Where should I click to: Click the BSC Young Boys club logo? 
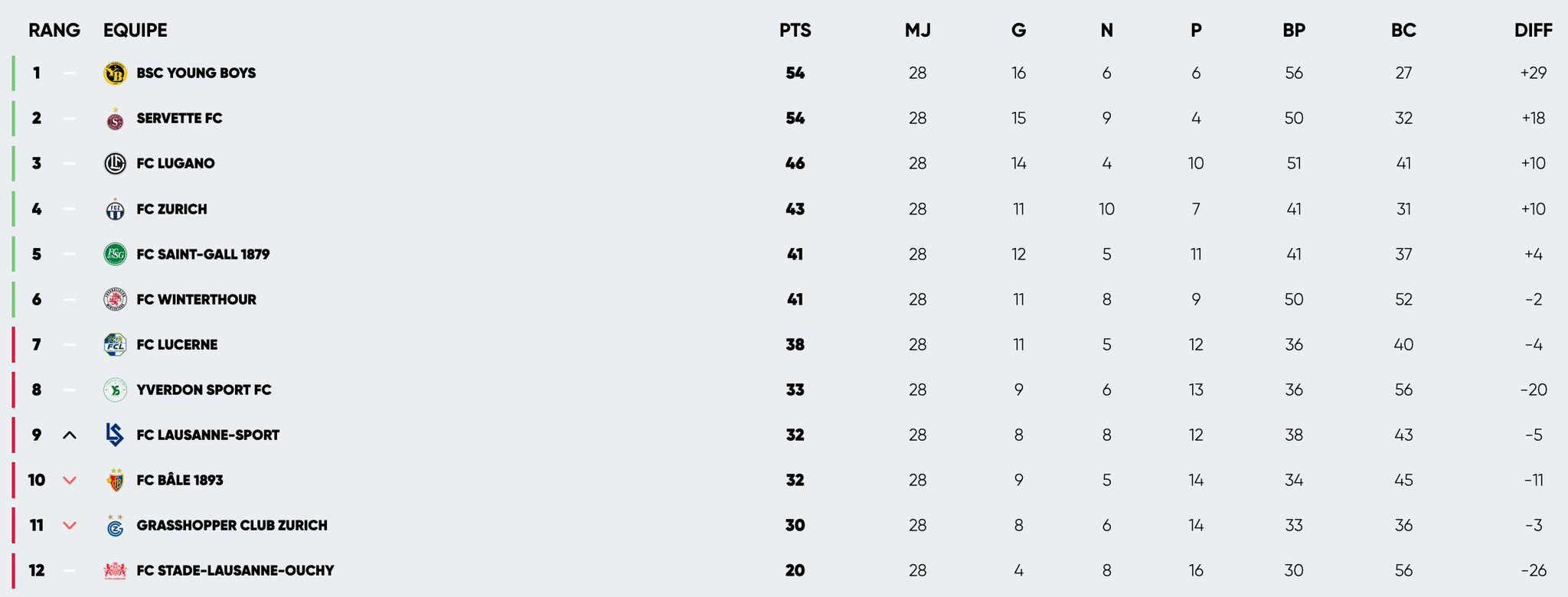click(x=115, y=73)
